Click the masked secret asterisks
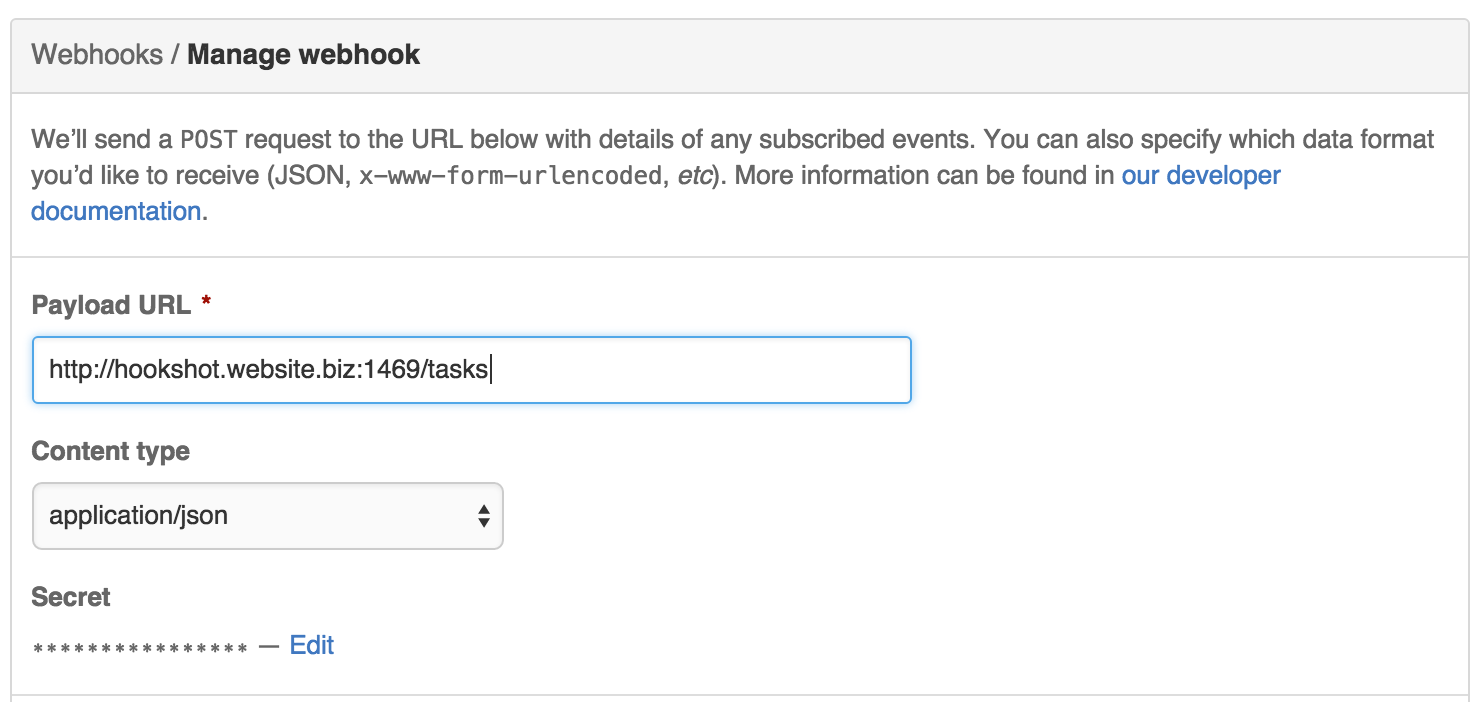The image size is (1482, 702). point(140,649)
